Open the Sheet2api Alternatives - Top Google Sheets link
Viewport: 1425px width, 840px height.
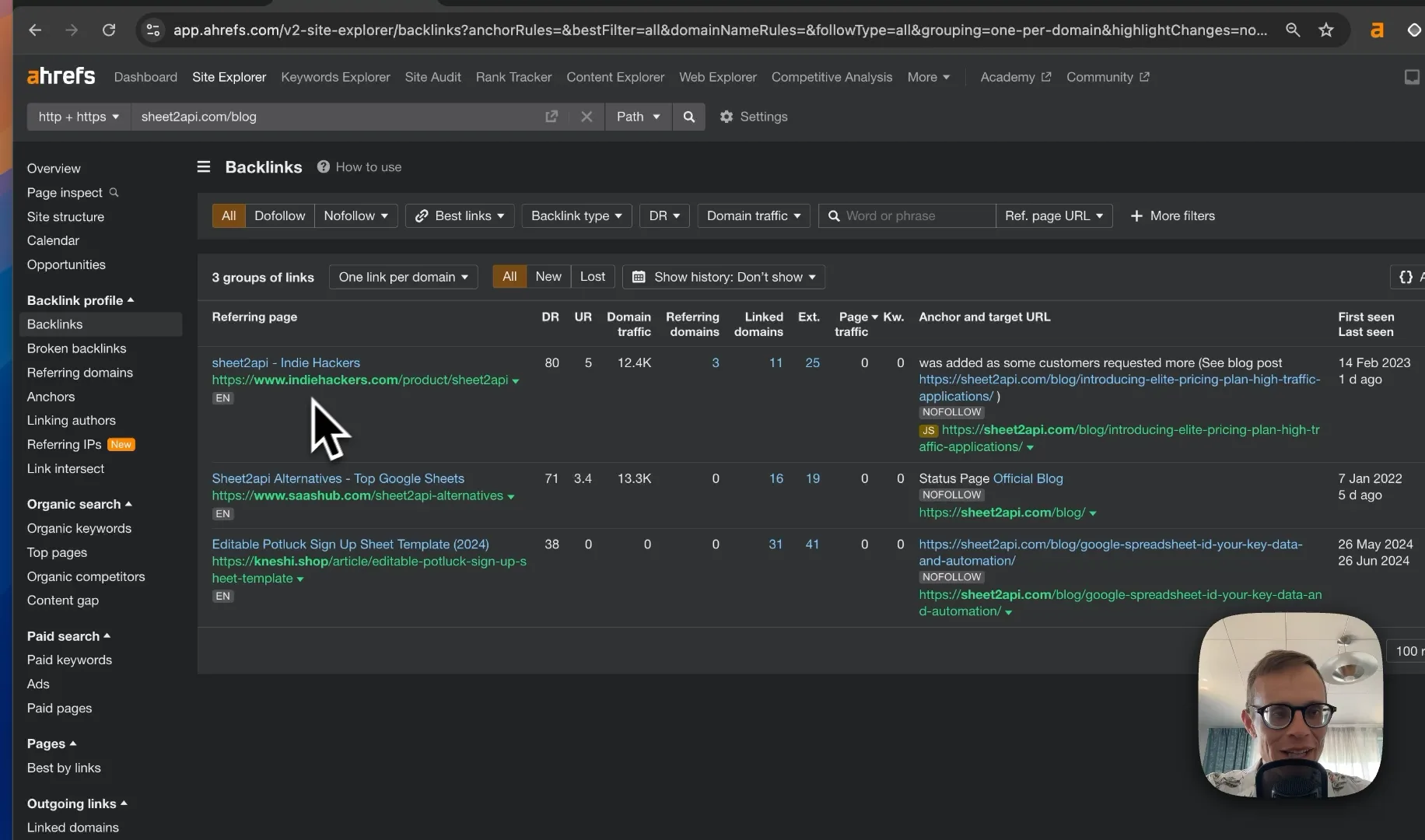click(338, 478)
